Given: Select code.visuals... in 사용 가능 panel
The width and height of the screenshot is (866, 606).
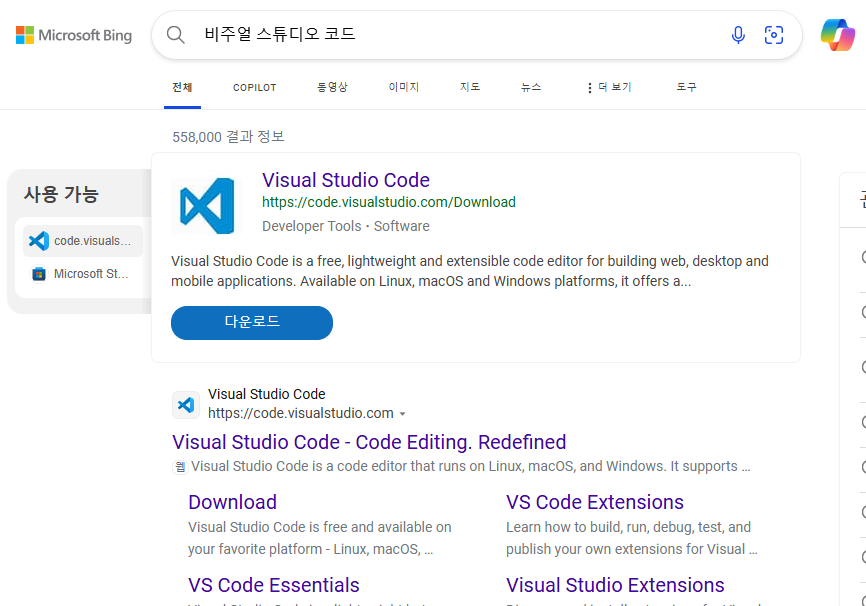Looking at the screenshot, I should click(83, 241).
